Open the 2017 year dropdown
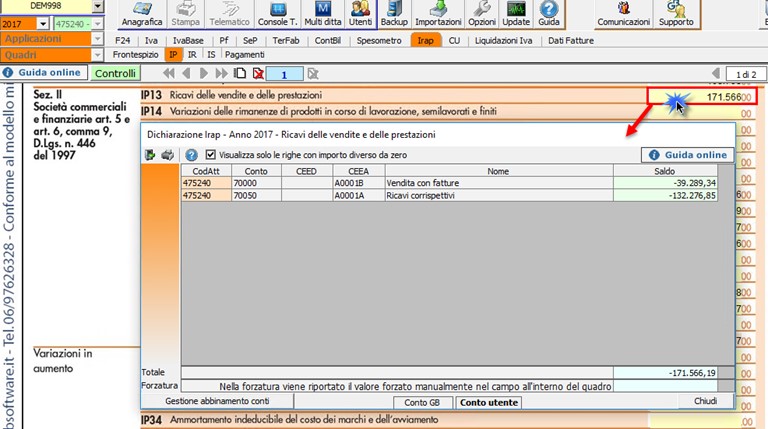 43,24
